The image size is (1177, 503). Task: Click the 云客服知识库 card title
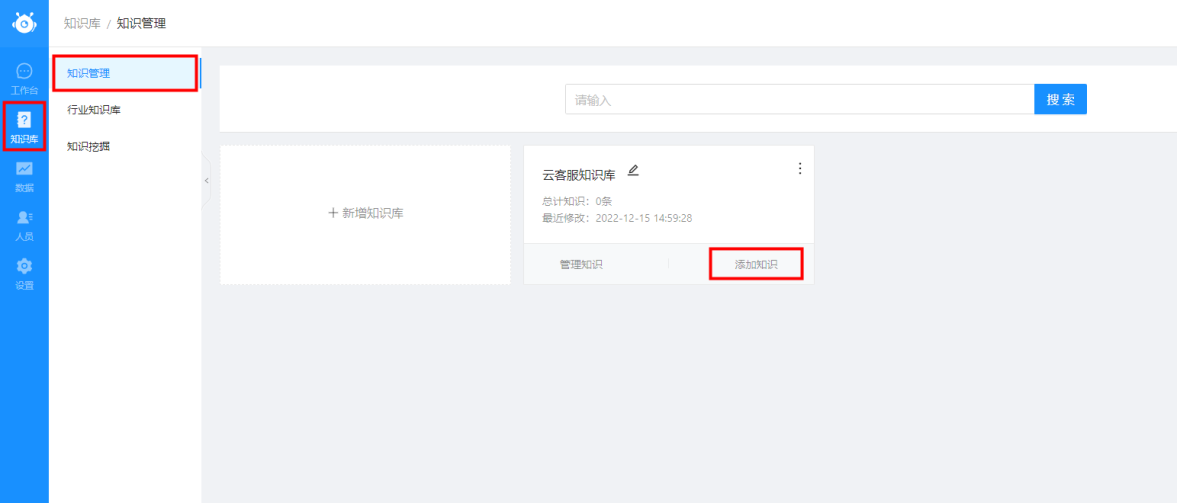(x=579, y=175)
